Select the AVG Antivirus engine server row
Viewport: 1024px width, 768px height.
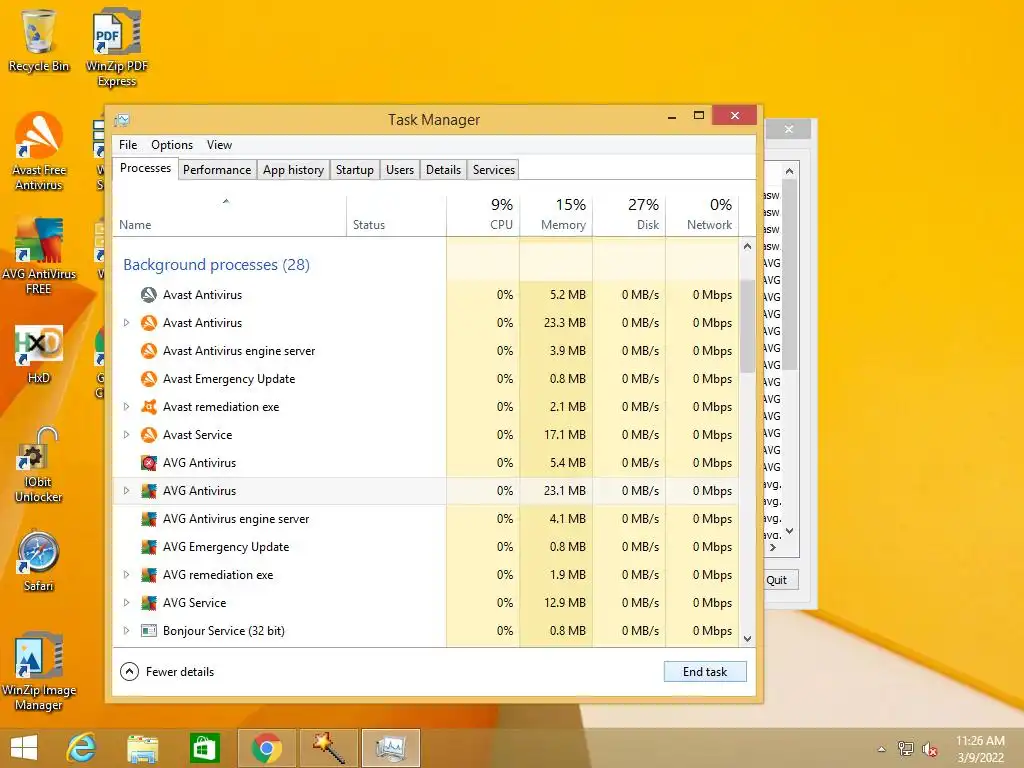426,519
